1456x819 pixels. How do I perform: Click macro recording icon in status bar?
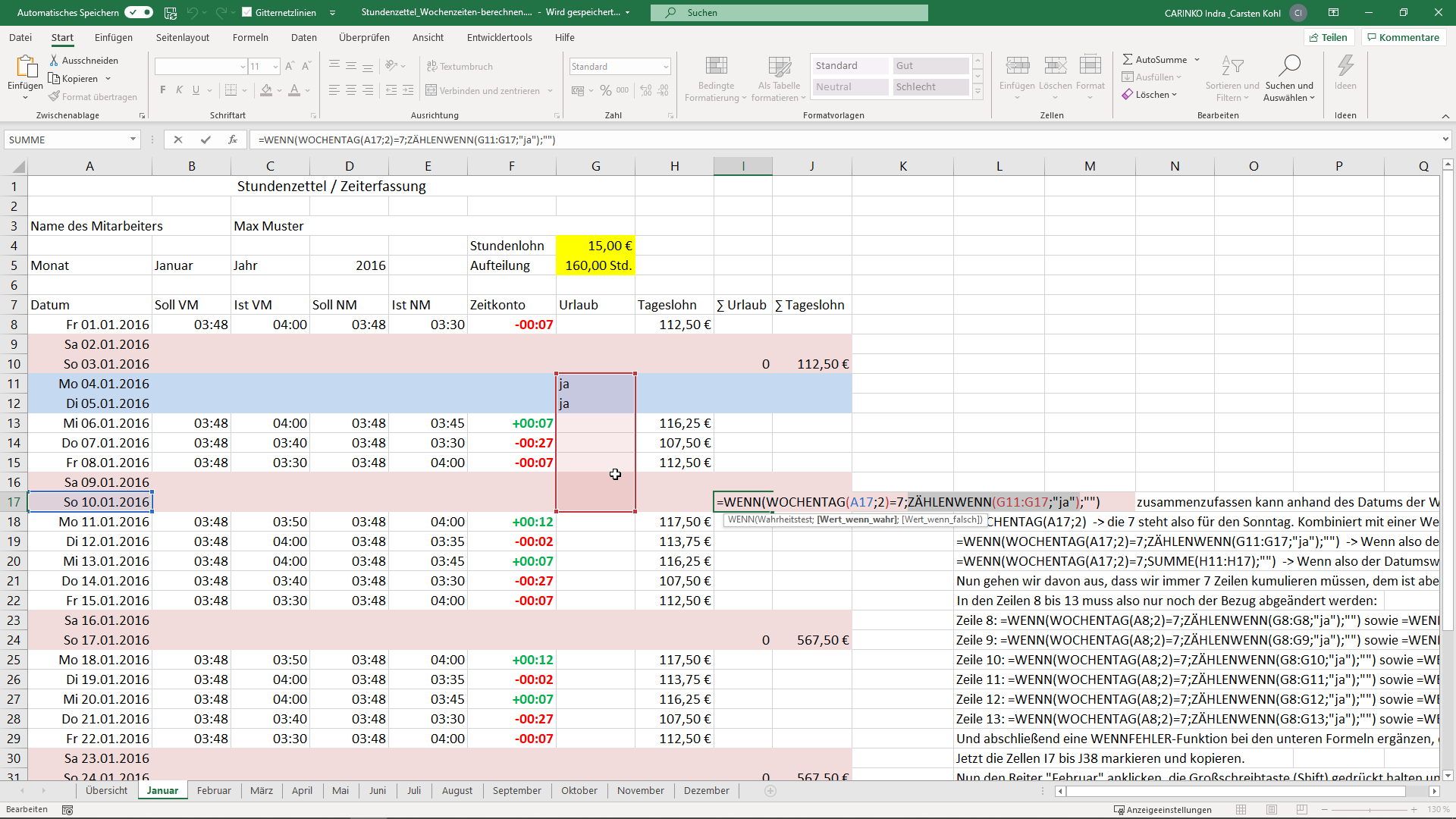[x=67, y=810]
